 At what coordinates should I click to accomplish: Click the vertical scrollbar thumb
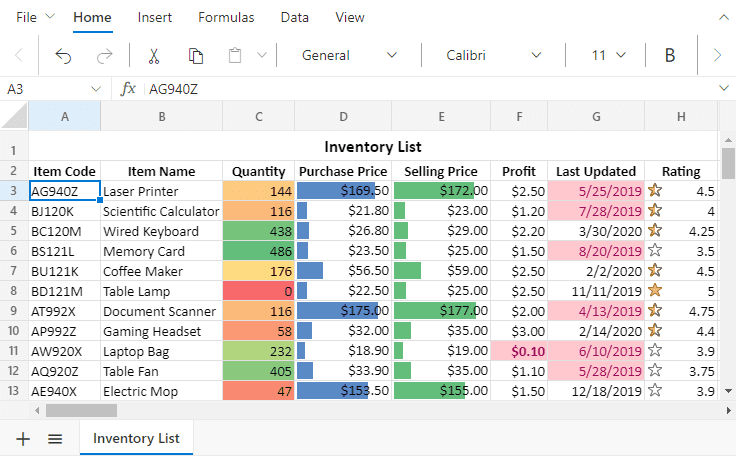tap(728, 163)
